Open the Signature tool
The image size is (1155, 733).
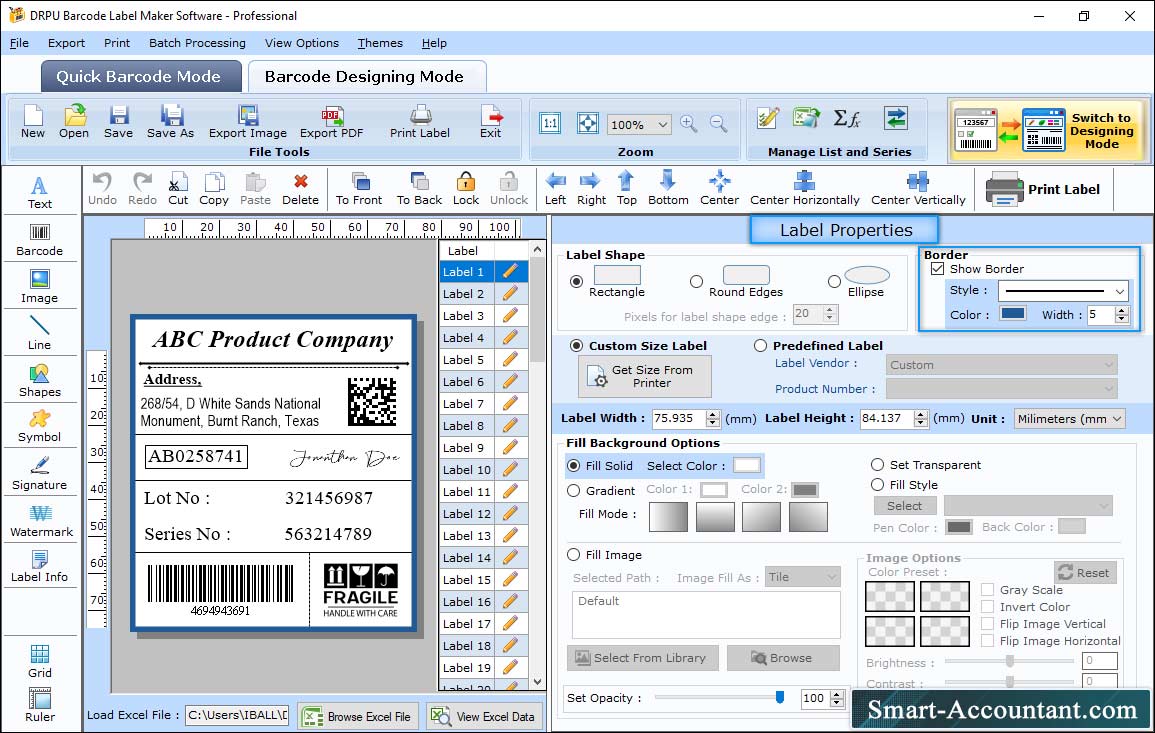point(40,474)
